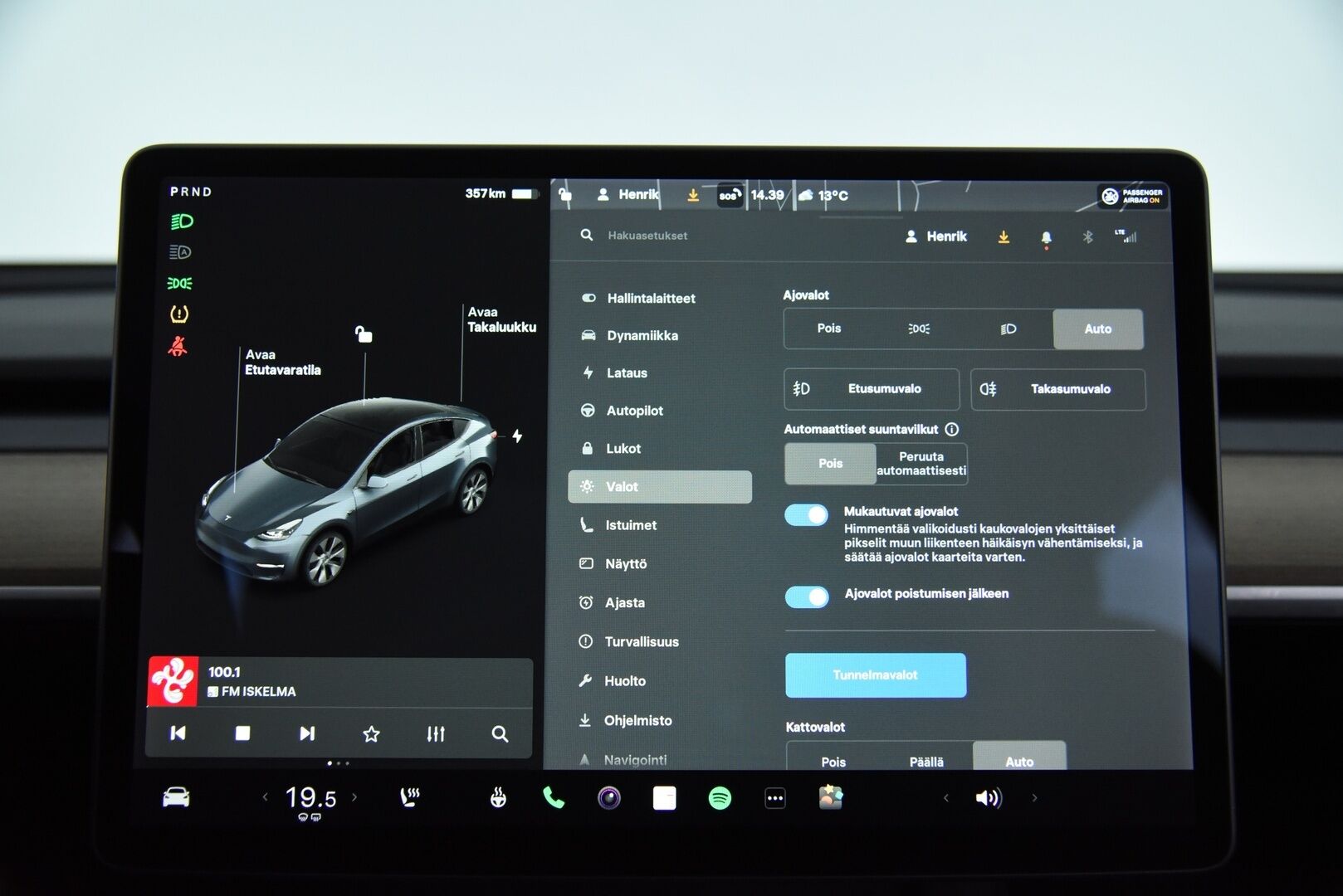The image size is (1343, 896).
Task: Tap the left chevron to lower cabin temperature
Action: coord(265,796)
